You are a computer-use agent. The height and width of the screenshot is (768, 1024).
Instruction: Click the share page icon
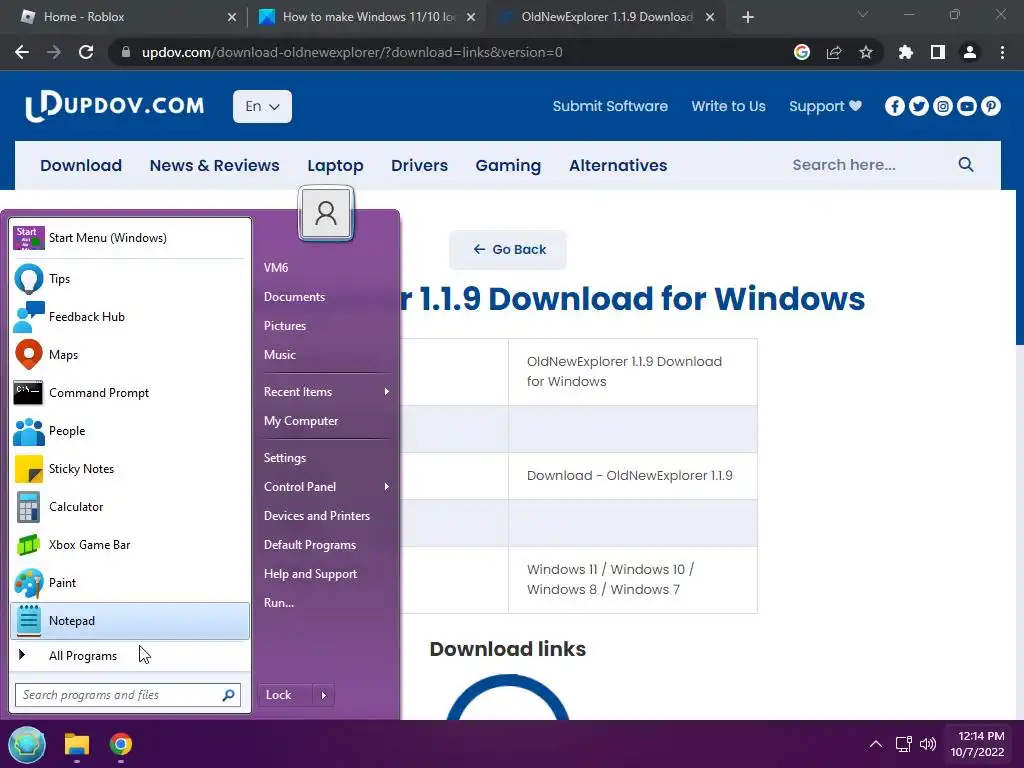834,52
